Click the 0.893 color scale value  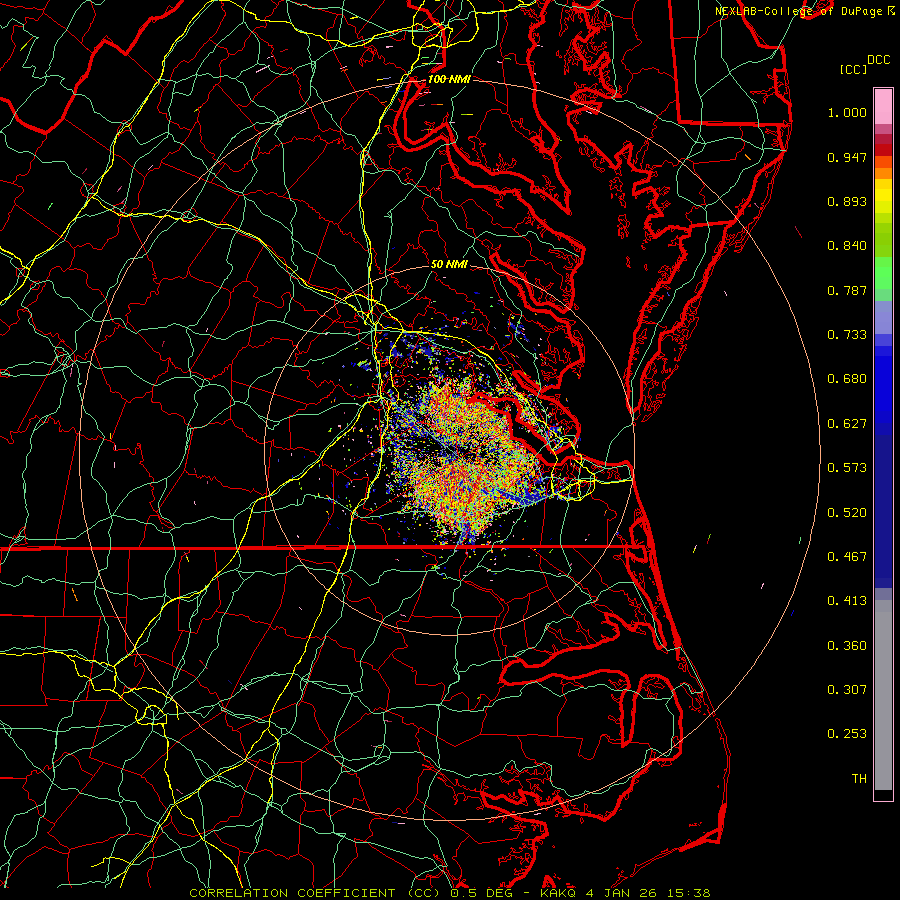click(x=847, y=201)
